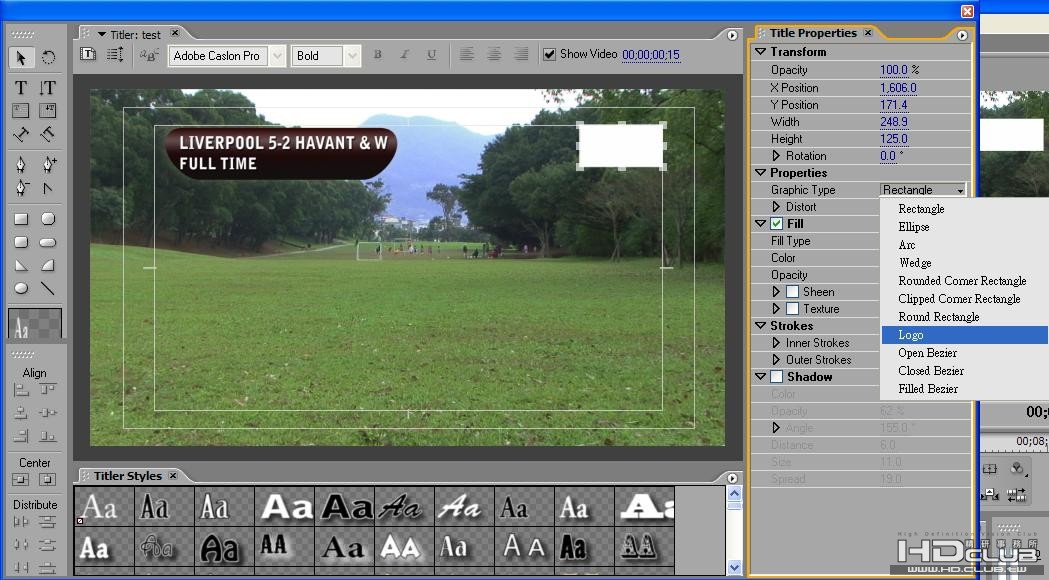Enable the Texture checkbox
Viewport: 1049px width, 580px height.
[x=792, y=308]
